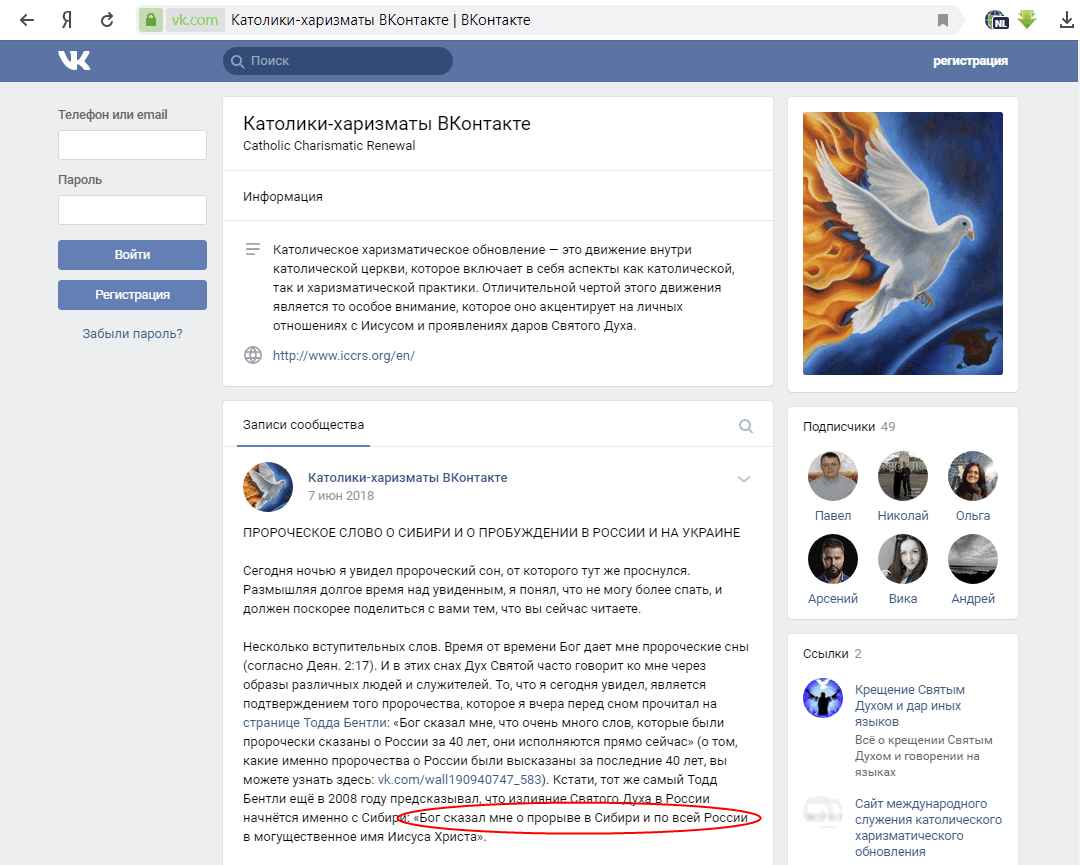Screen dimensions: 1080x865
Task: Open the community dove cover image
Action: (x=902, y=243)
